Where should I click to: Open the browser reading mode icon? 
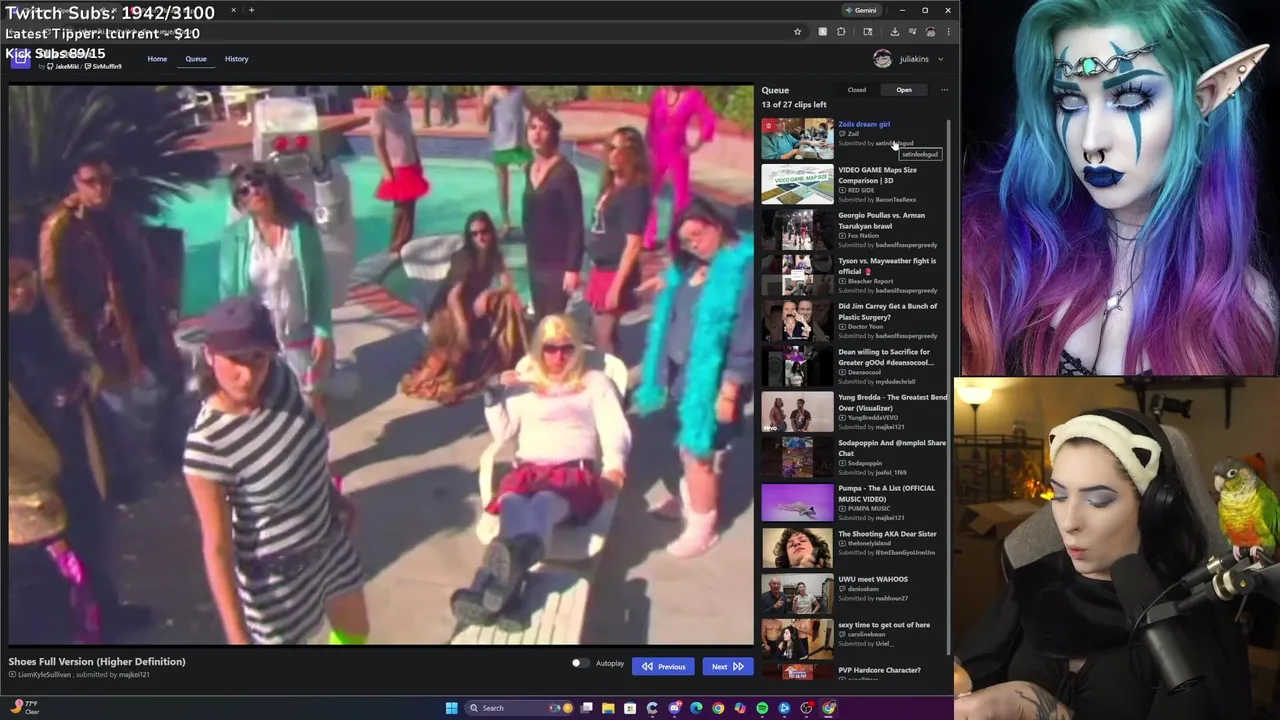[x=822, y=32]
